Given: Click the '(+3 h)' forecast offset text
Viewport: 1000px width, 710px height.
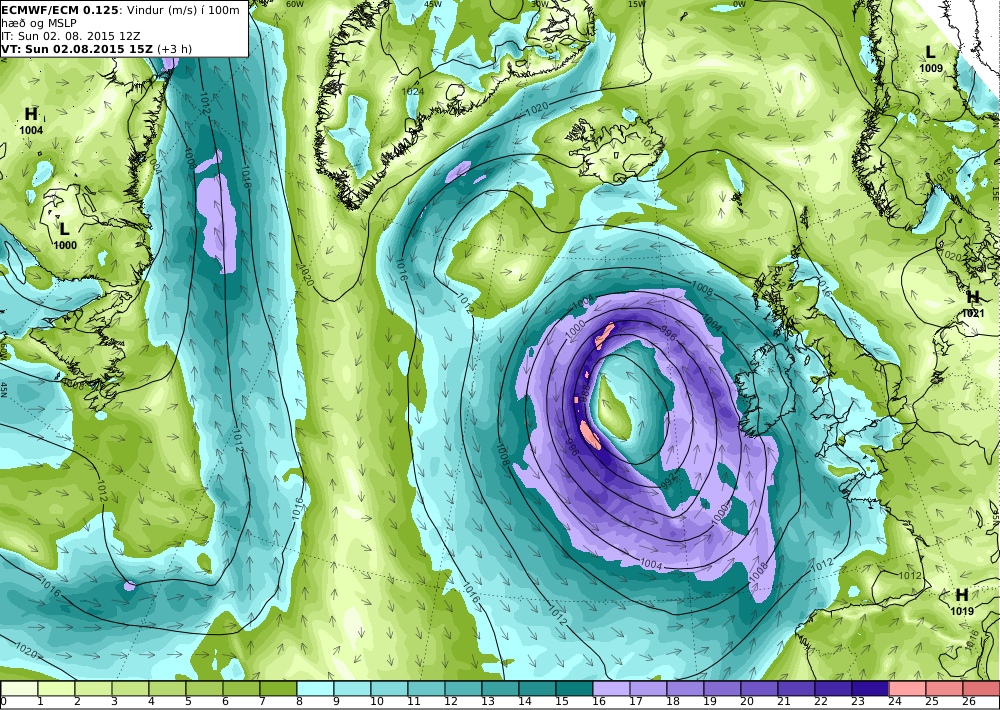Looking at the screenshot, I should [174, 49].
